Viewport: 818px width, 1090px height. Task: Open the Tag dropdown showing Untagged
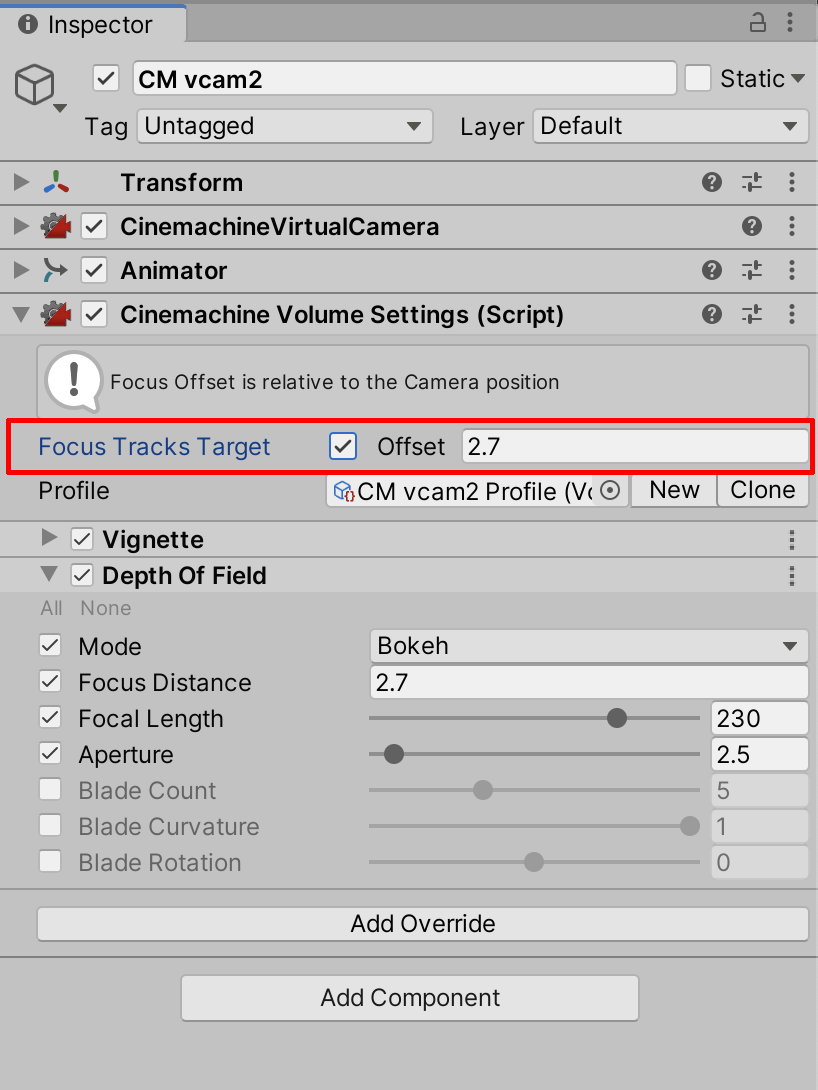point(285,126)
